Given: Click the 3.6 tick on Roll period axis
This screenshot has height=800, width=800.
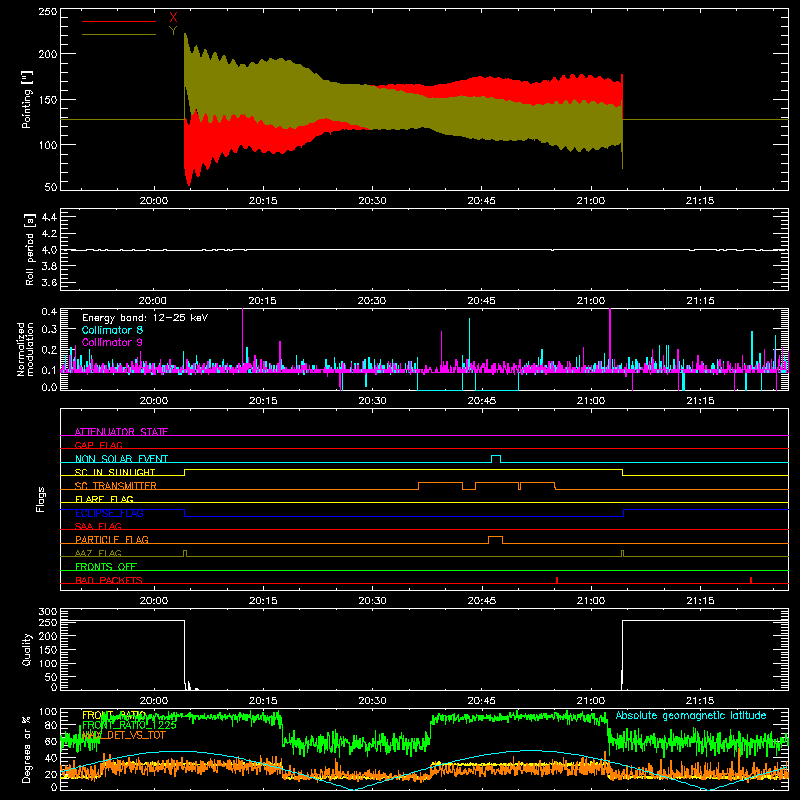Looking at the screenshot, I should (x=48, y=282).
